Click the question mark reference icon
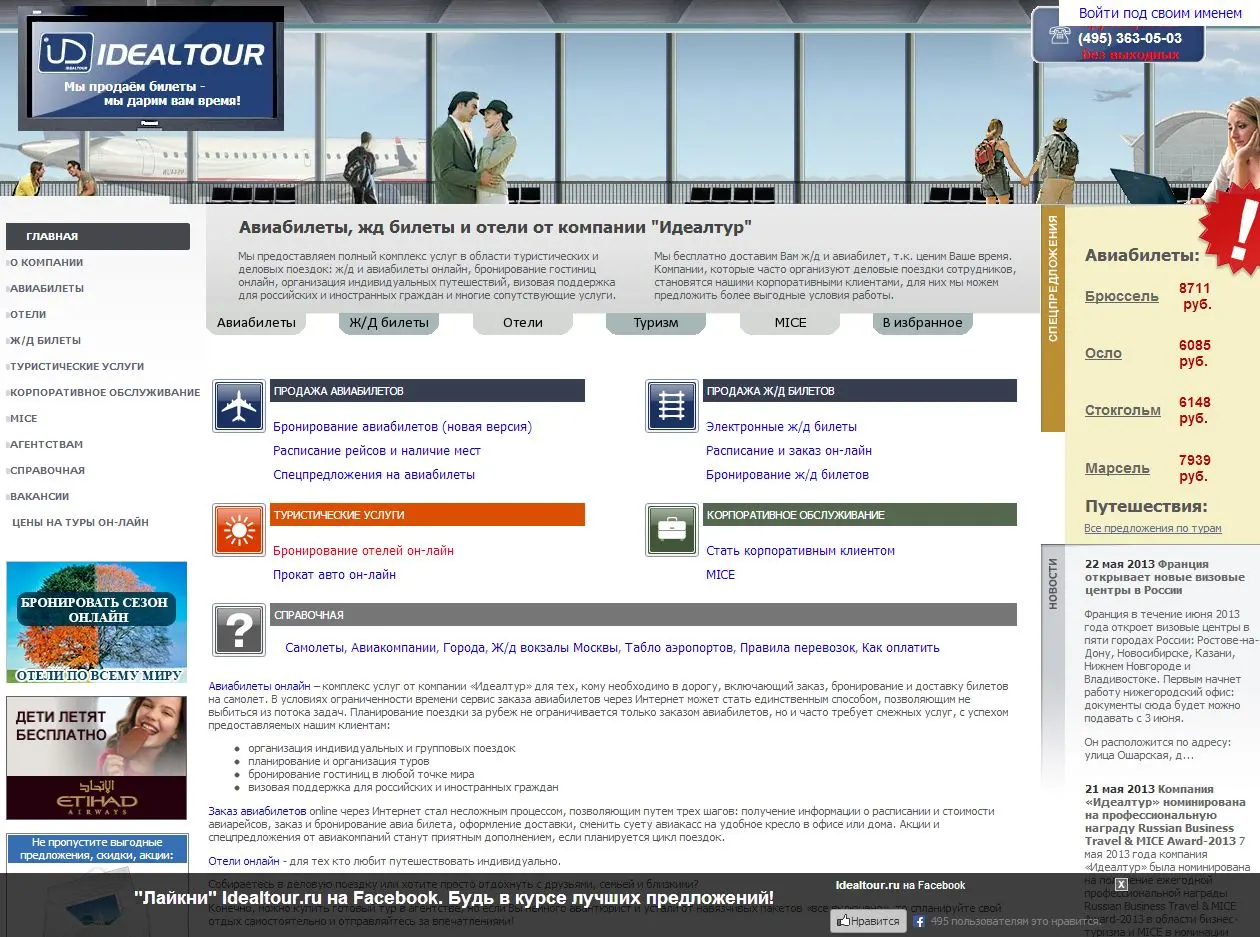The image size is (1260, 937). coord(239,630)
